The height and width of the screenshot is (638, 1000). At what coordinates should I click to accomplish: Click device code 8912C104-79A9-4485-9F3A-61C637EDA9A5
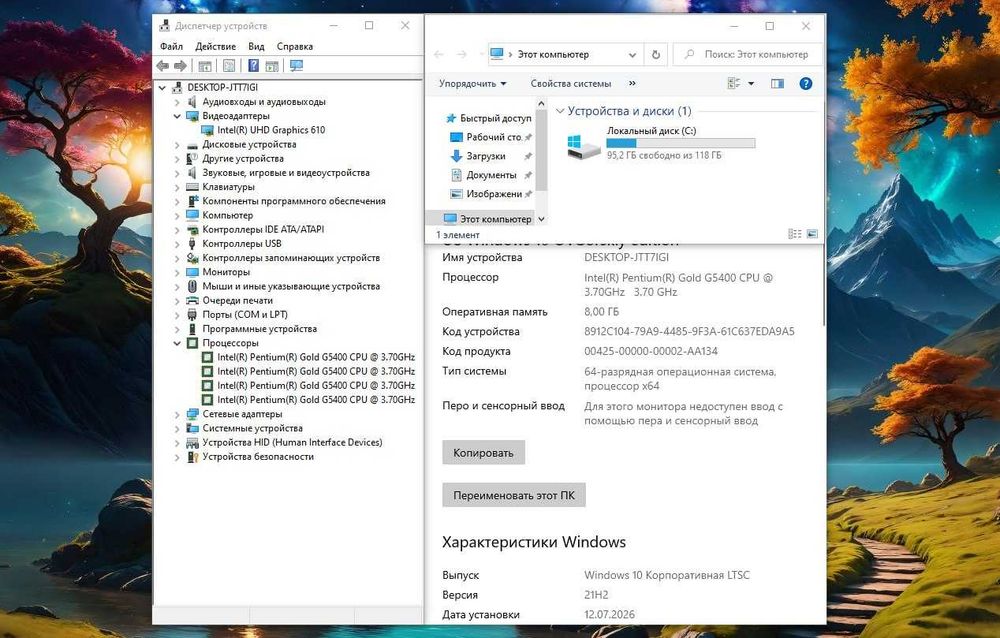coord(689,332)
